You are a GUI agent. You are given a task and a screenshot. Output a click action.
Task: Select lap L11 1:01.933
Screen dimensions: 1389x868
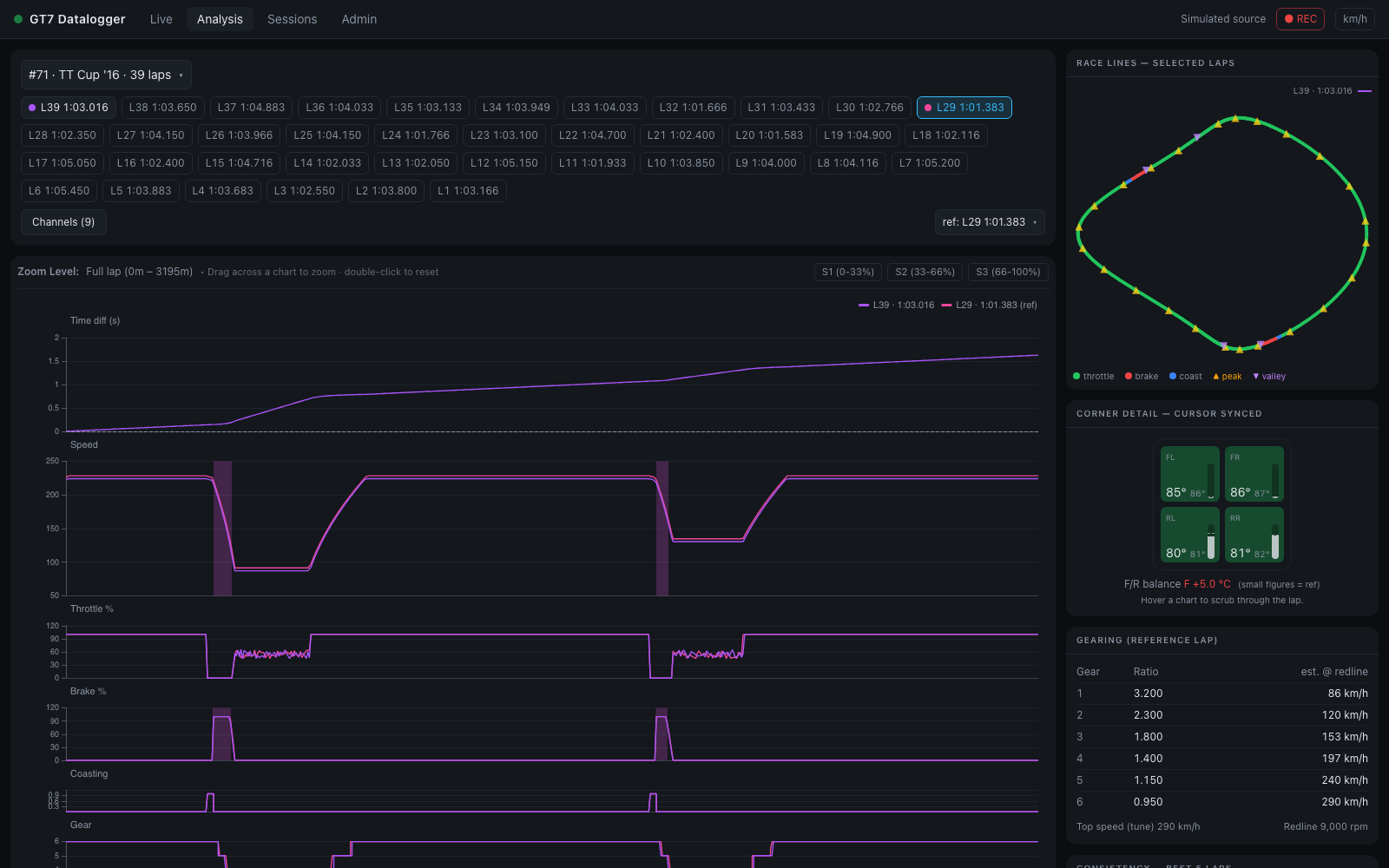tap(593, 163)
